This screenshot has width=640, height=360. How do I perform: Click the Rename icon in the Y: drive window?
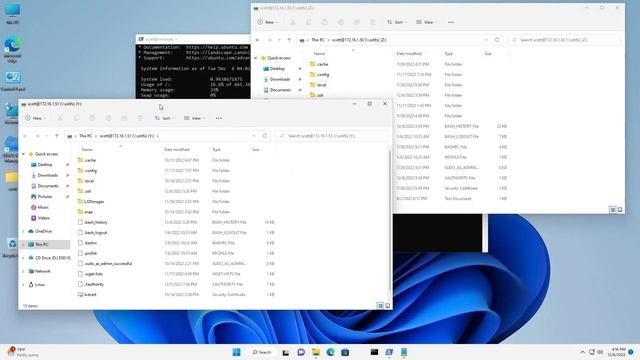(108, 118)
